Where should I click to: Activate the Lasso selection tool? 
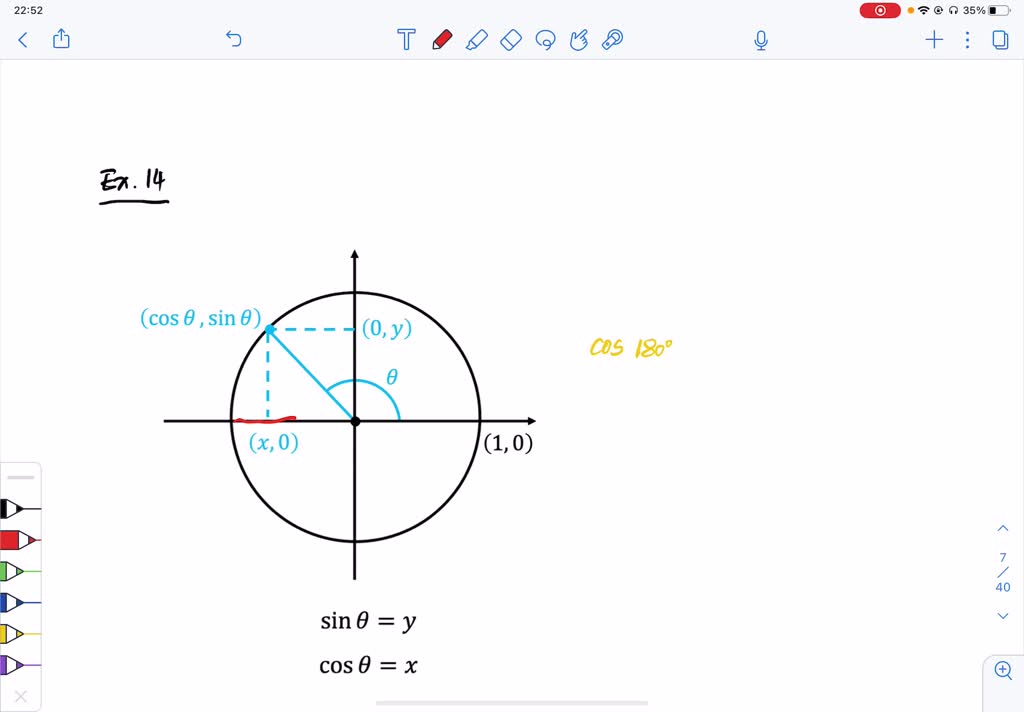545,39
